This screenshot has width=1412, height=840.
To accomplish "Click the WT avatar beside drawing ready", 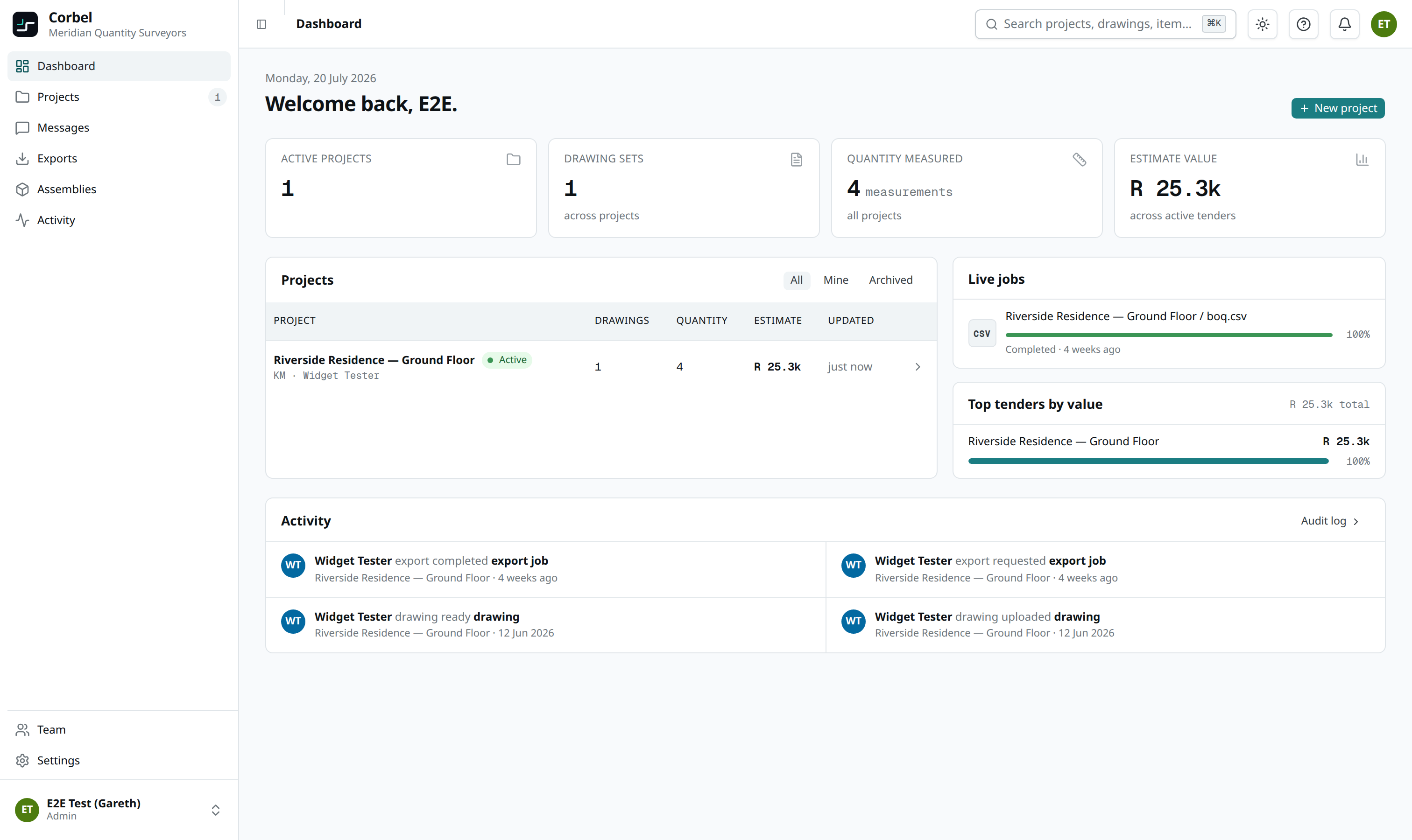I will [x=293, y=622].
